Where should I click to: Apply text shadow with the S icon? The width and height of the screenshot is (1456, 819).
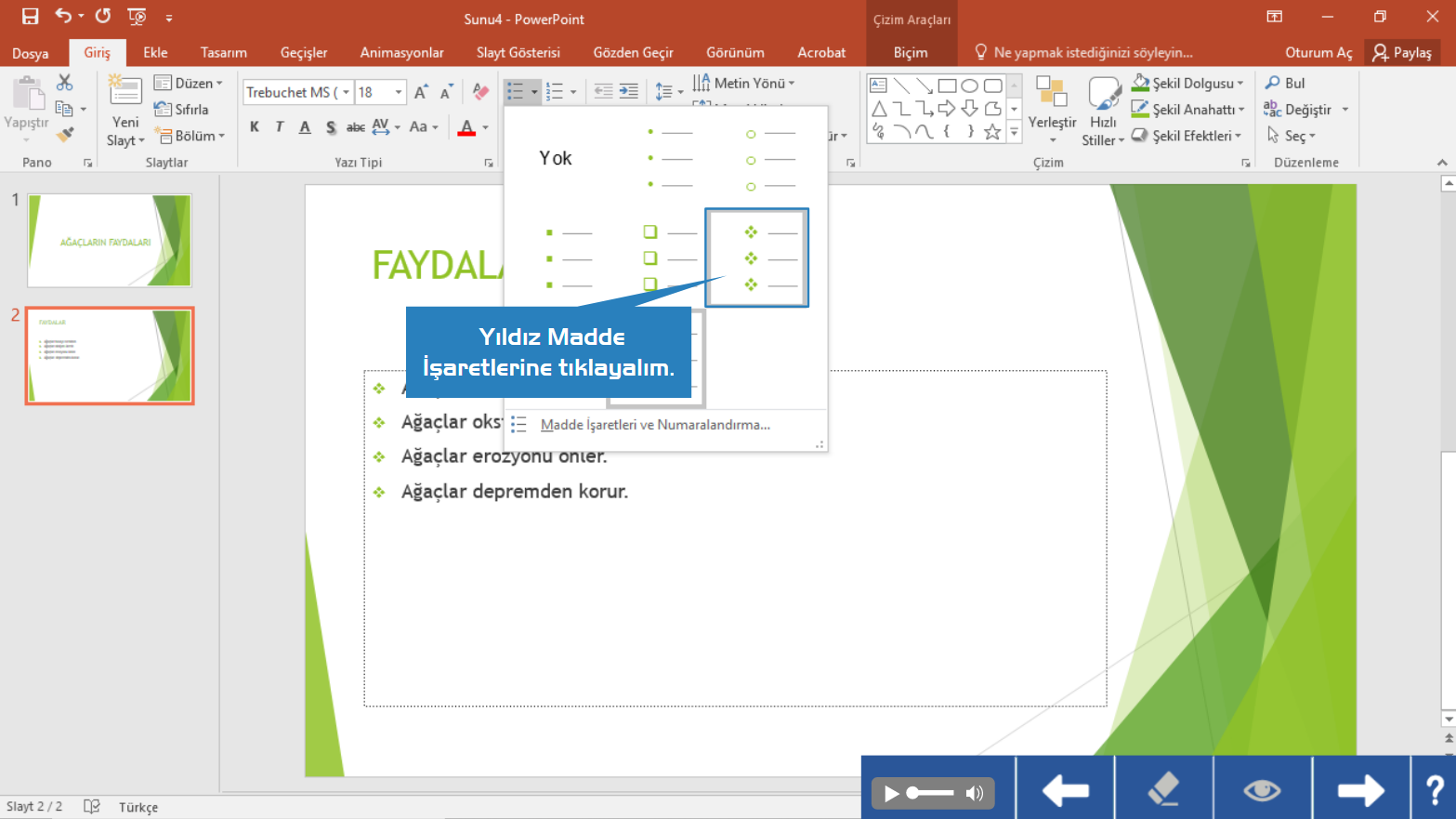point(331,127)
